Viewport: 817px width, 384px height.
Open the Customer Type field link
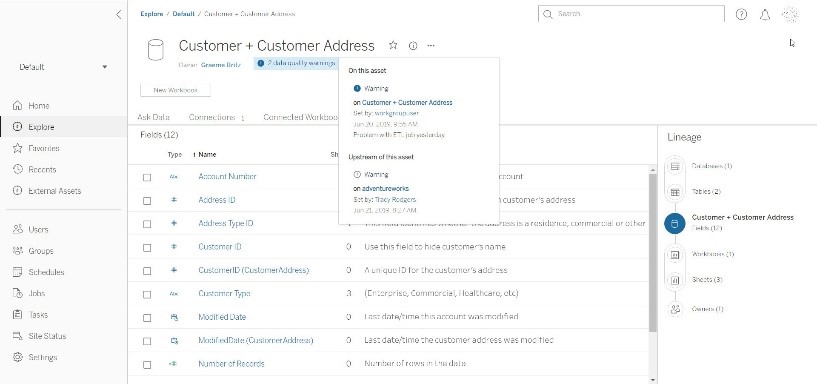[224, 293]
